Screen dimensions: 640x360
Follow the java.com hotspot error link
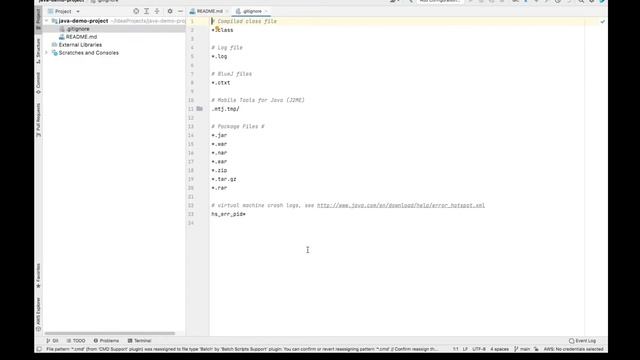coord(401,205)
